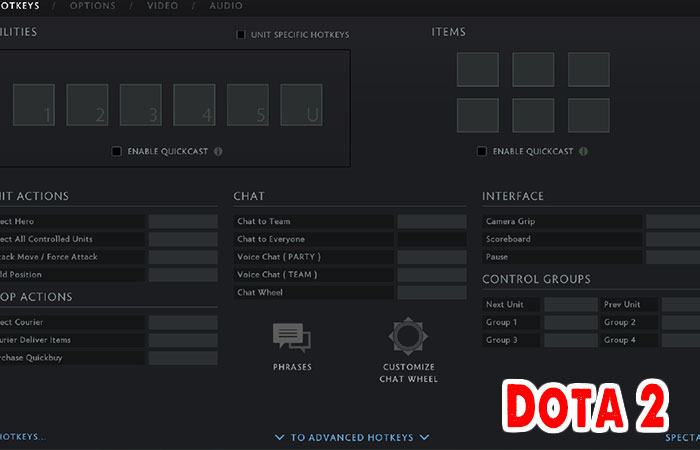Image resolution: width=700 pixels, height=450 pixels.
Task: Open the Phrases speech bubble icon
Action: click(x=292, y=337)
